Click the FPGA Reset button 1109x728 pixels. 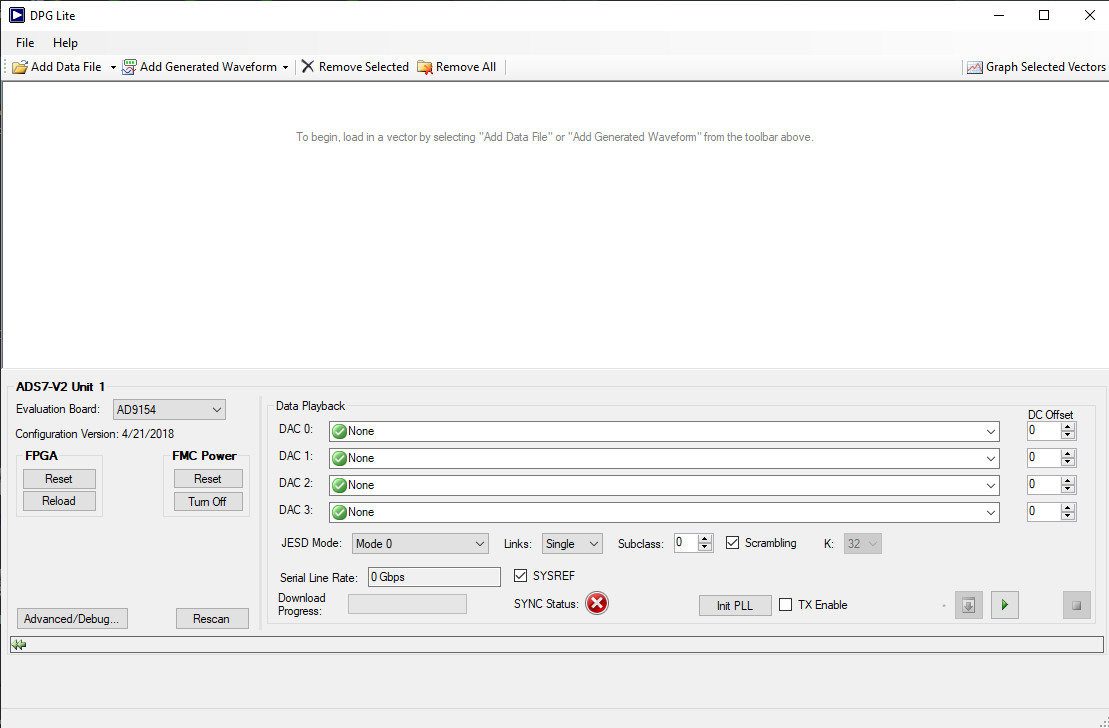click(x=59, y=479)
